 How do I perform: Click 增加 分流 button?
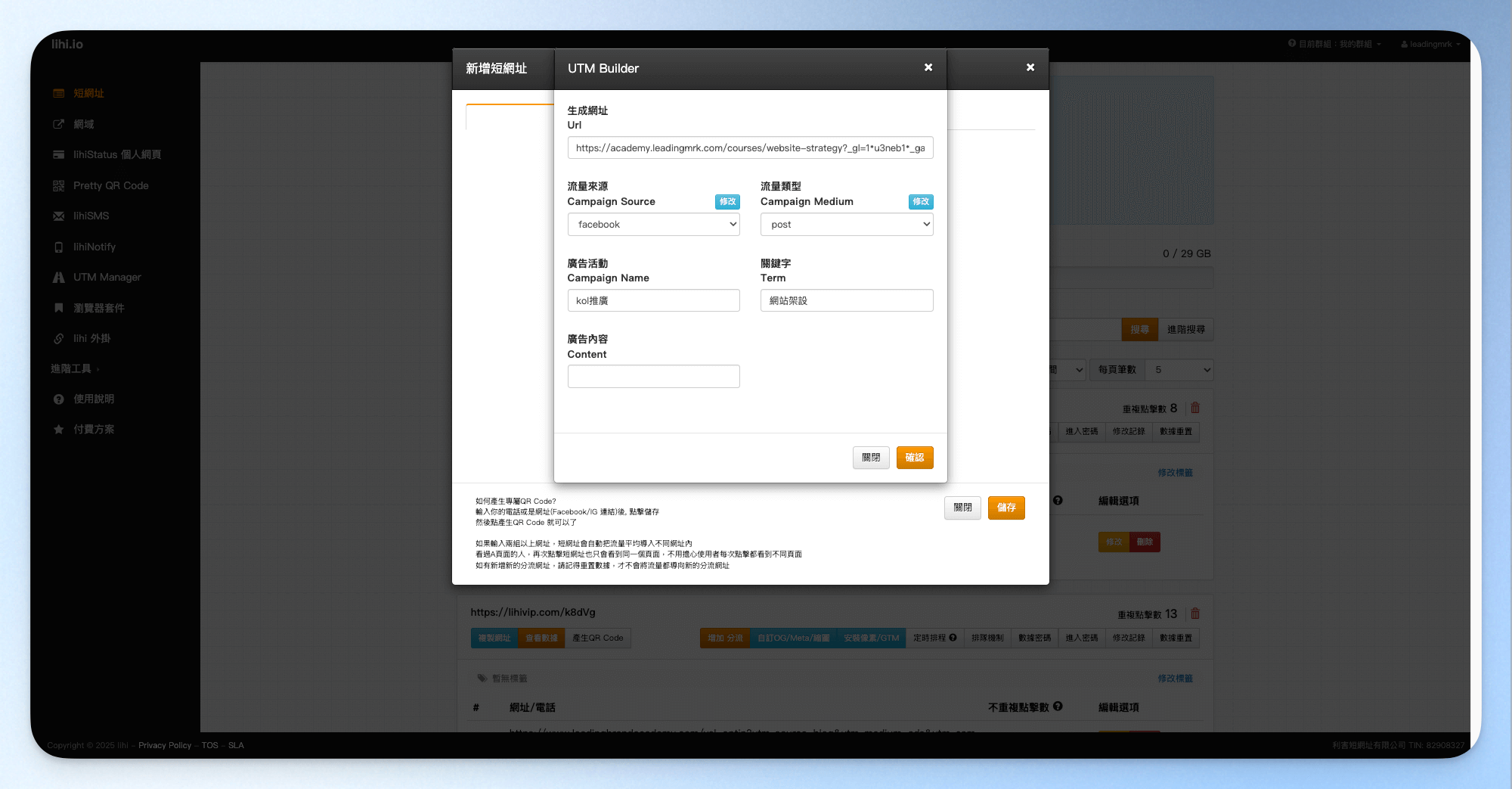click(725, 638)
